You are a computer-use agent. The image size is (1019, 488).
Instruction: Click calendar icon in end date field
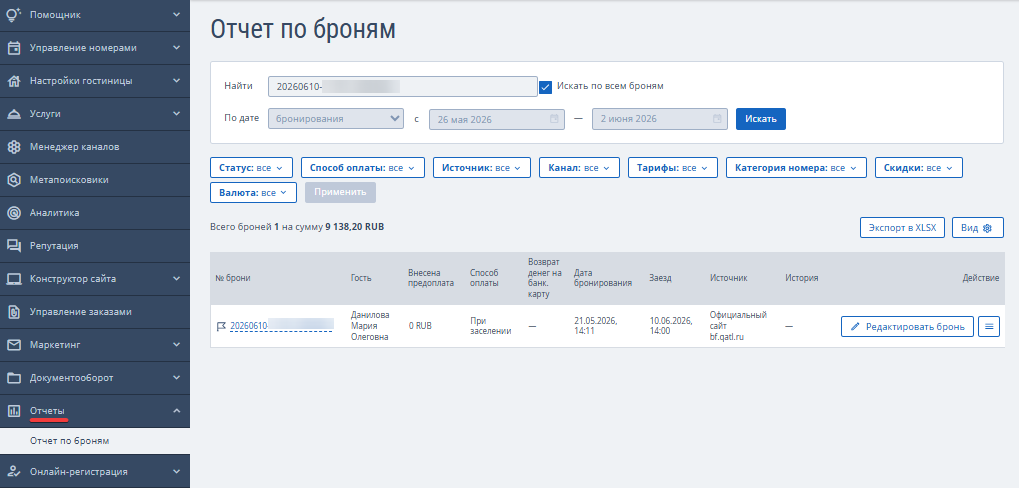(x=717, y=119)
